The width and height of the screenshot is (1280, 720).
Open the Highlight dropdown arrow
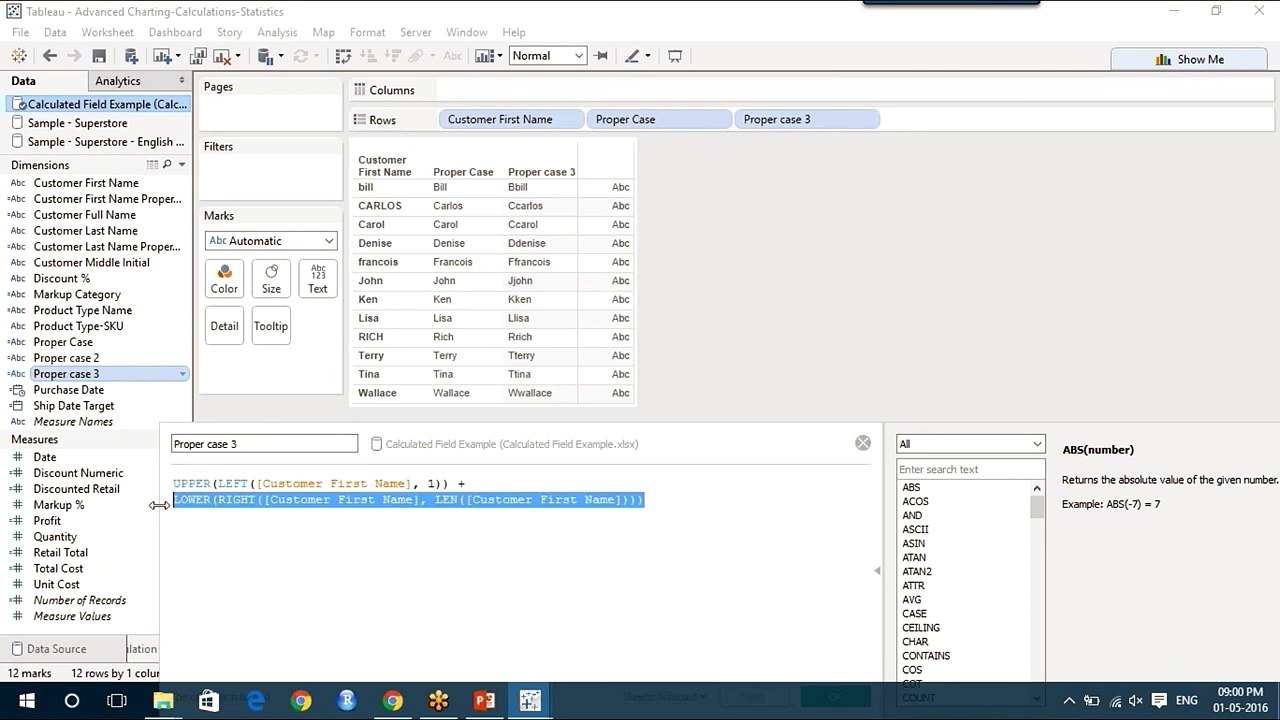648,56
